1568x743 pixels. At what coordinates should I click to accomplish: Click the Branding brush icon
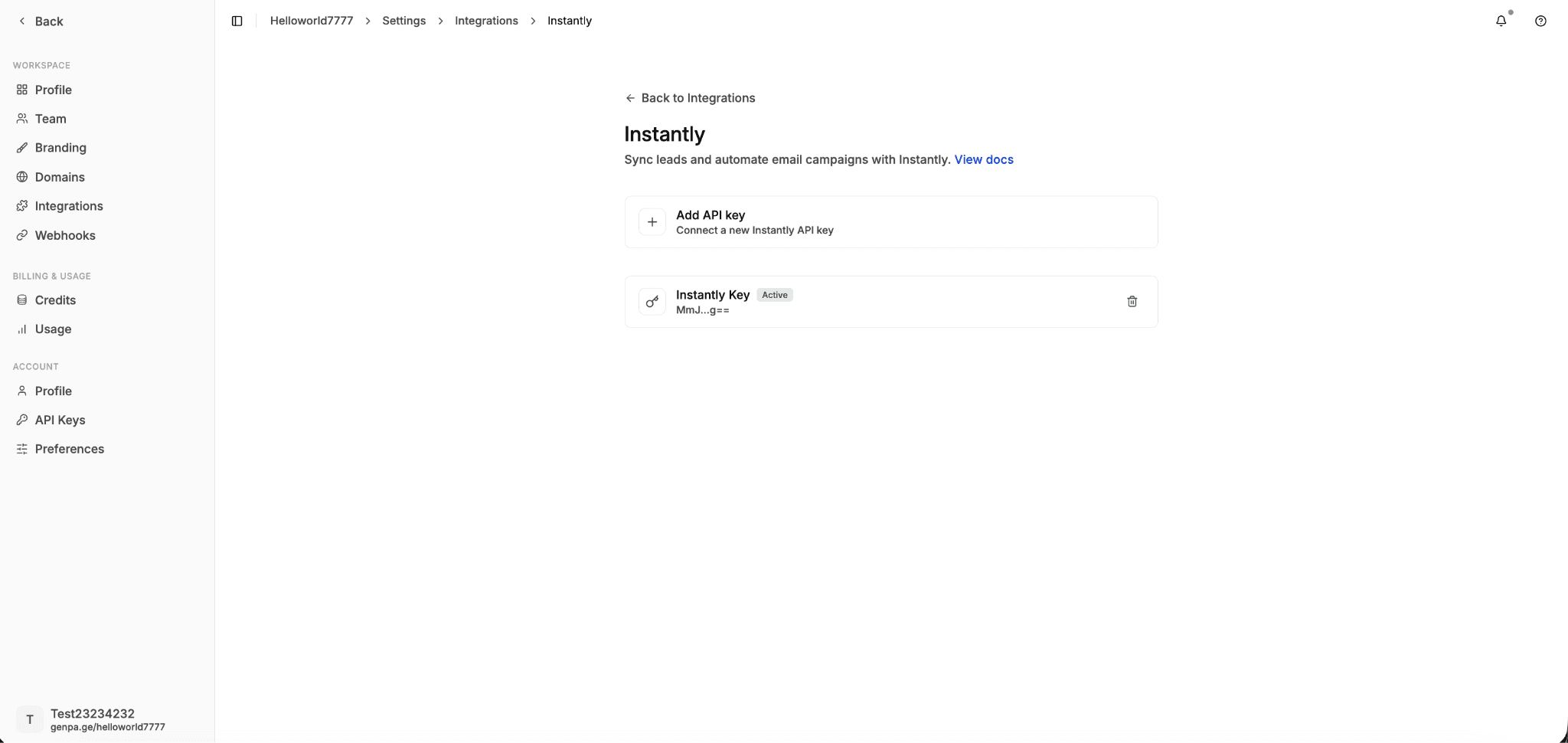coord(22,148)
